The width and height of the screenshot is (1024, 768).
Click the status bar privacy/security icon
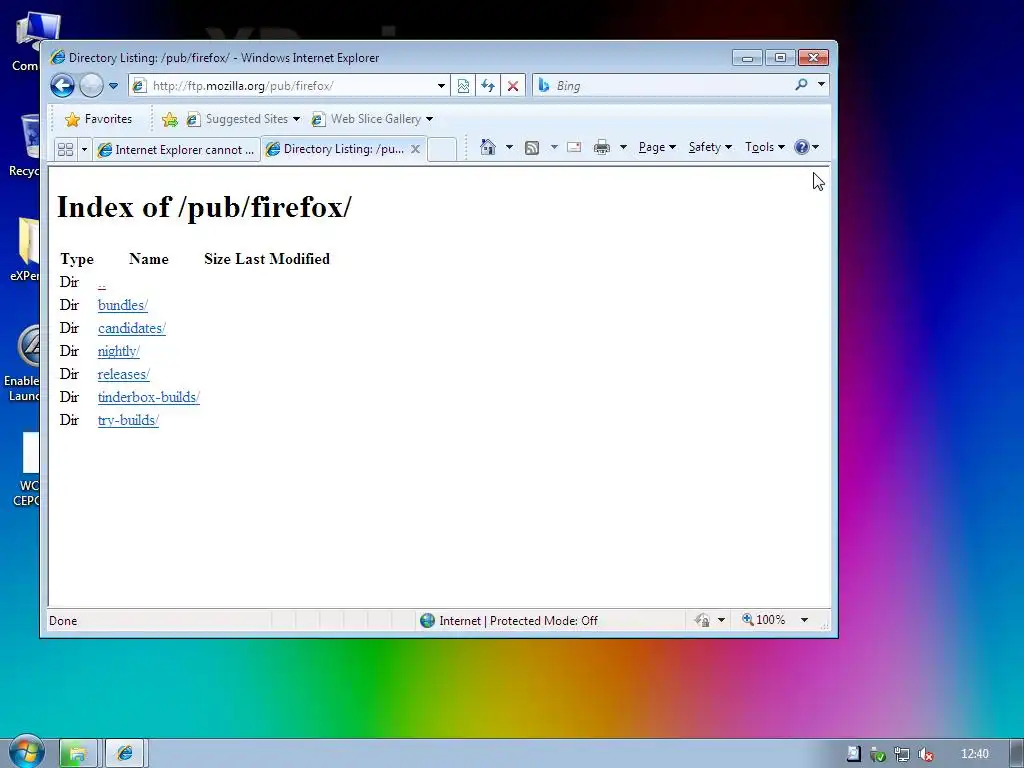(703, 620)
